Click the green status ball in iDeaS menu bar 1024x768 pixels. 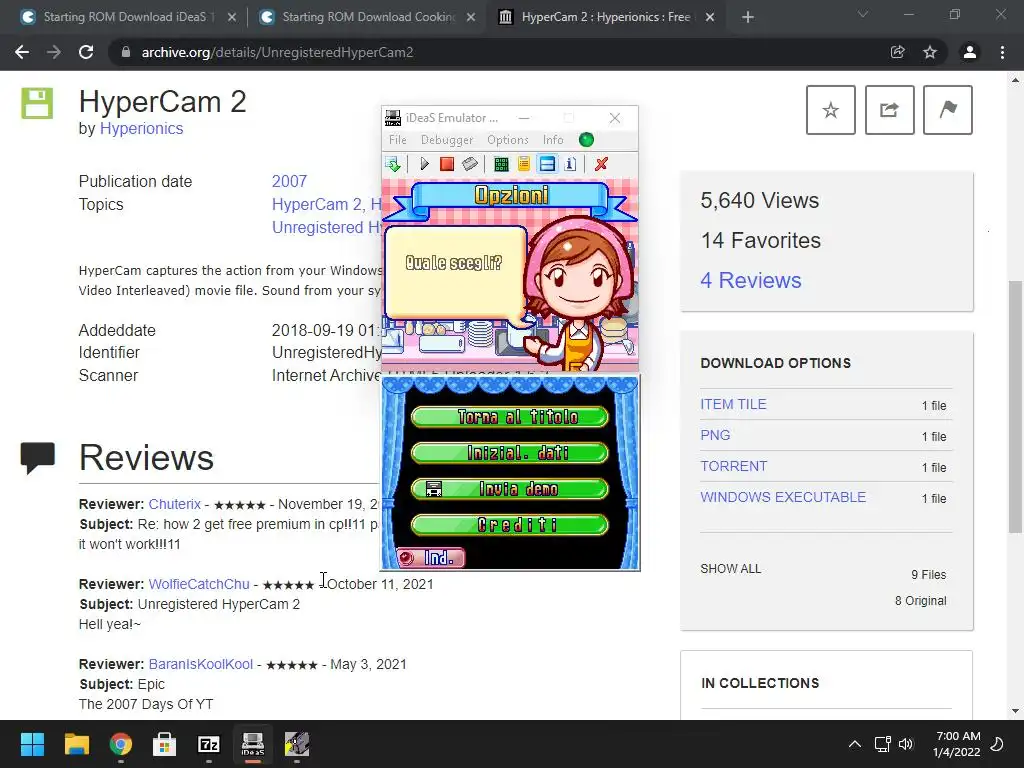pyautogui.click(x=586, y=140)
